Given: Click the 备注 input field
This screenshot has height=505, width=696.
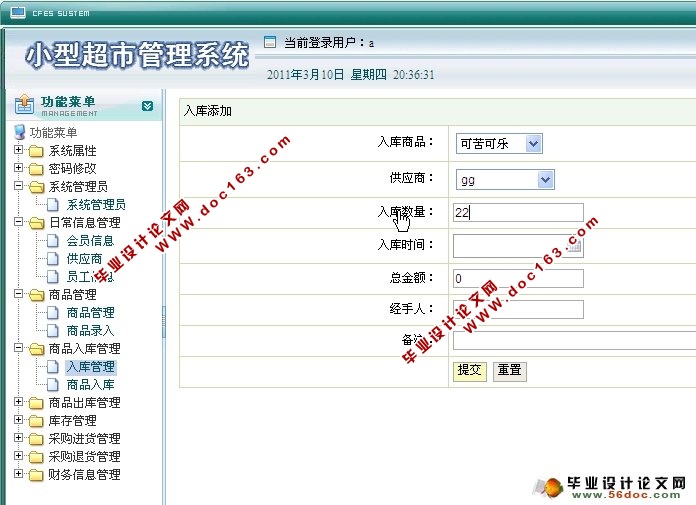Looking at the screenshot, I should (x=574, y=341).
